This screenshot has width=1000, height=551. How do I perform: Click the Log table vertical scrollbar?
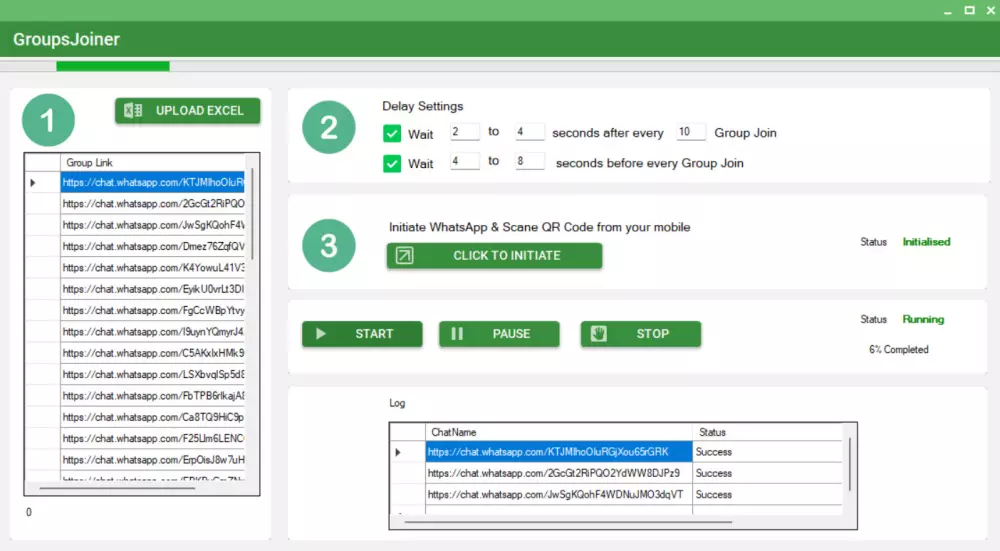point(849,464)
